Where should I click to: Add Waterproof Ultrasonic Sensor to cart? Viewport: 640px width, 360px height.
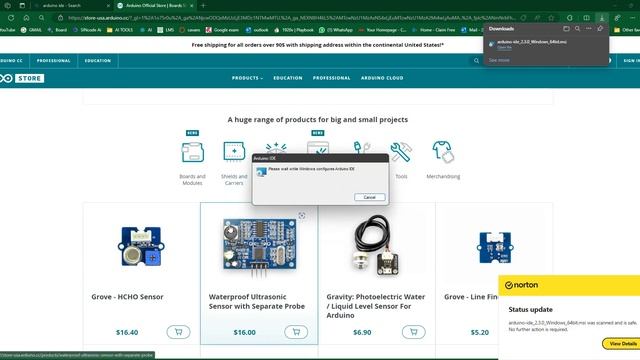(296, 332)
